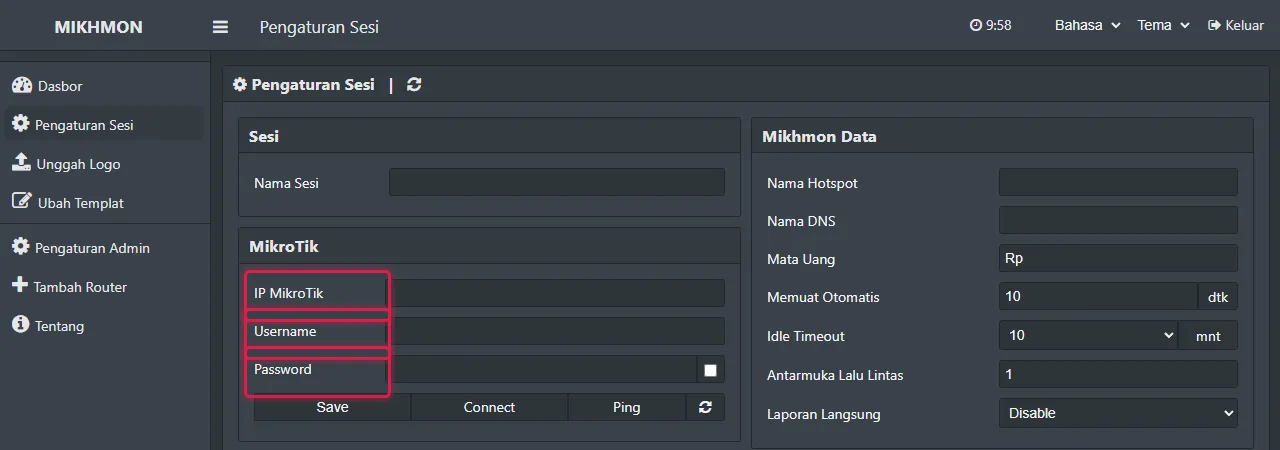Click the "dtk" unit label
The width and height of the screenshot is (1280, 450).
1218,296
